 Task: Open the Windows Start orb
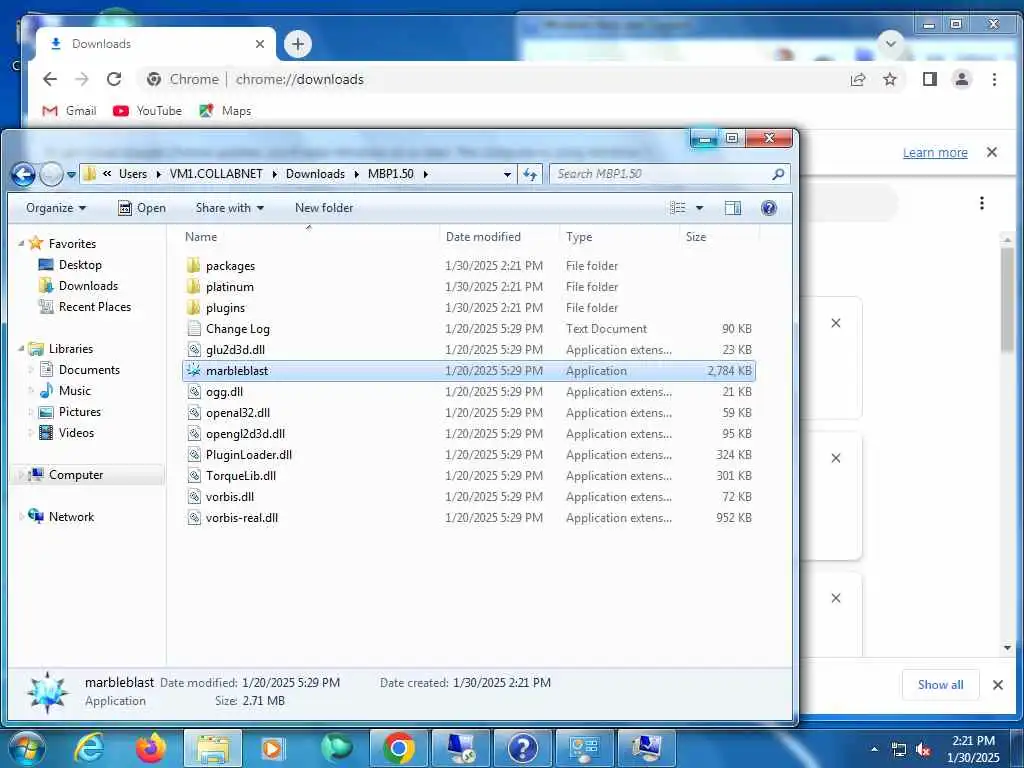click(x=26, y=748)
